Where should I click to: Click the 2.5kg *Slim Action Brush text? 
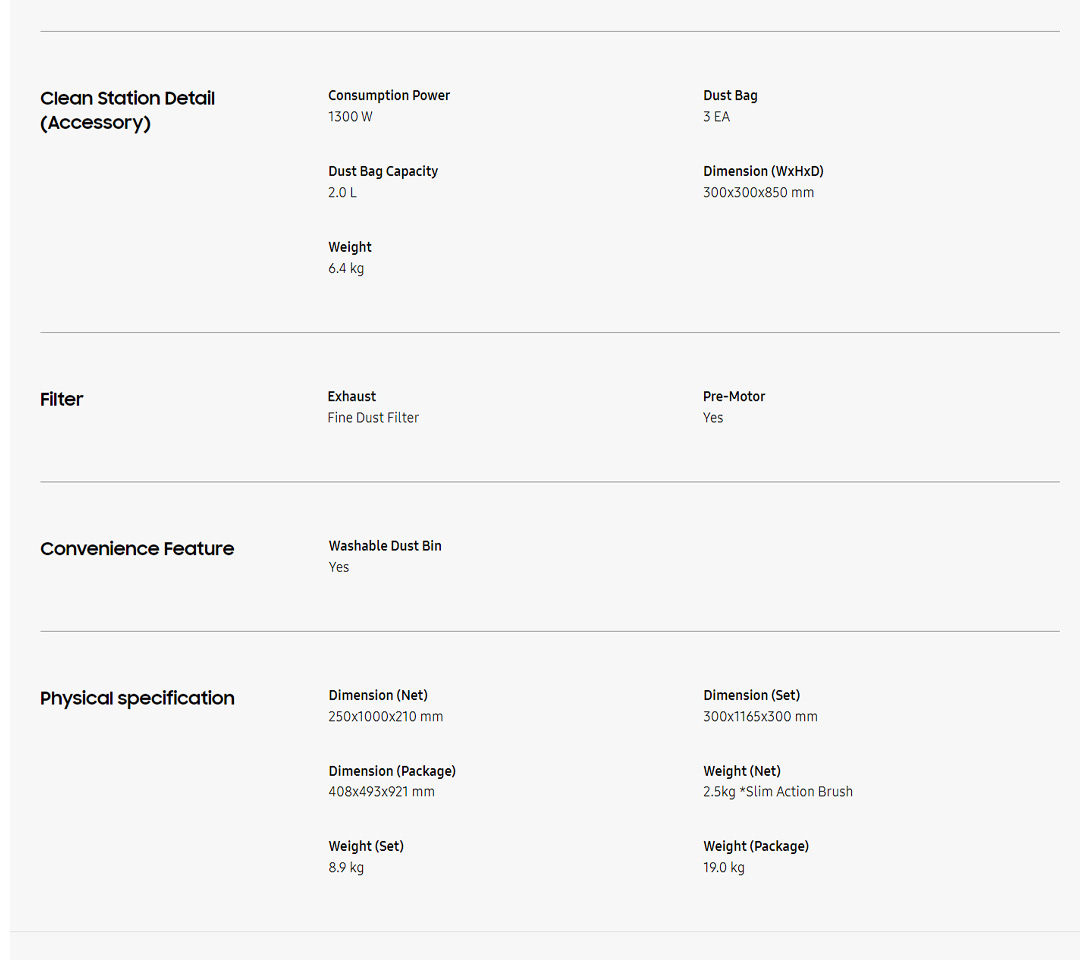(x=778, y=792)
